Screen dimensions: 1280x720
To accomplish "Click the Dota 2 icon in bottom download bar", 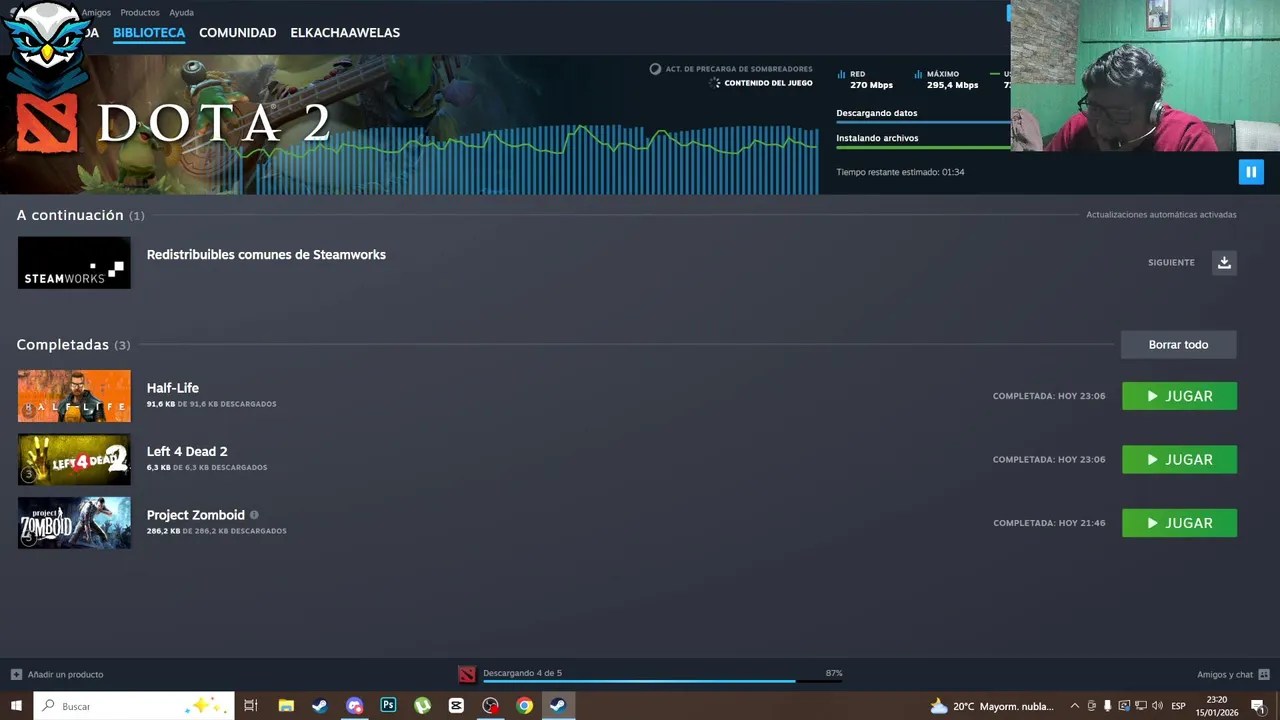I will [x=466, y=674].
